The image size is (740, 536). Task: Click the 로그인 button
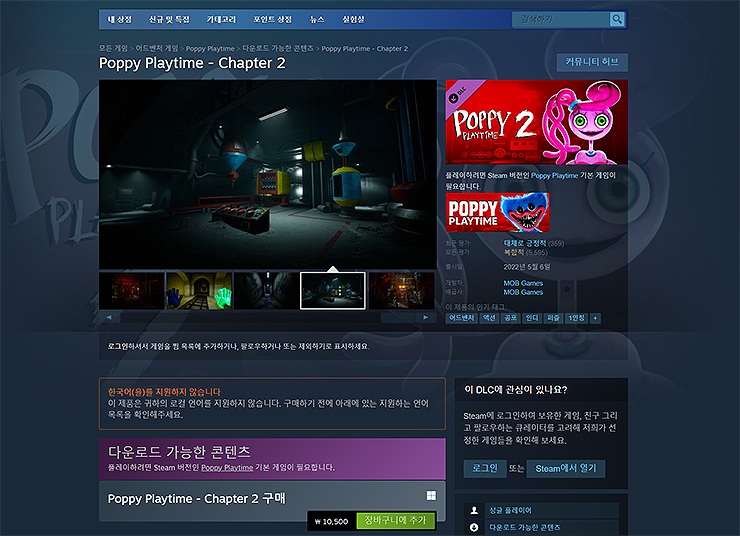click(x=485, y=469)
